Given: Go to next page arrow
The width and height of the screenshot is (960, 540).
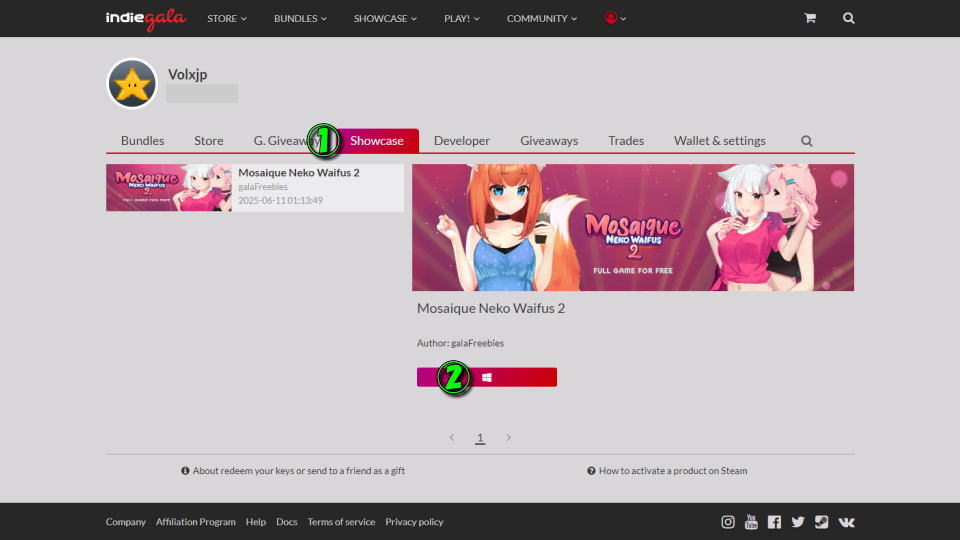Looking at the screenshot, I should [508, 437].
